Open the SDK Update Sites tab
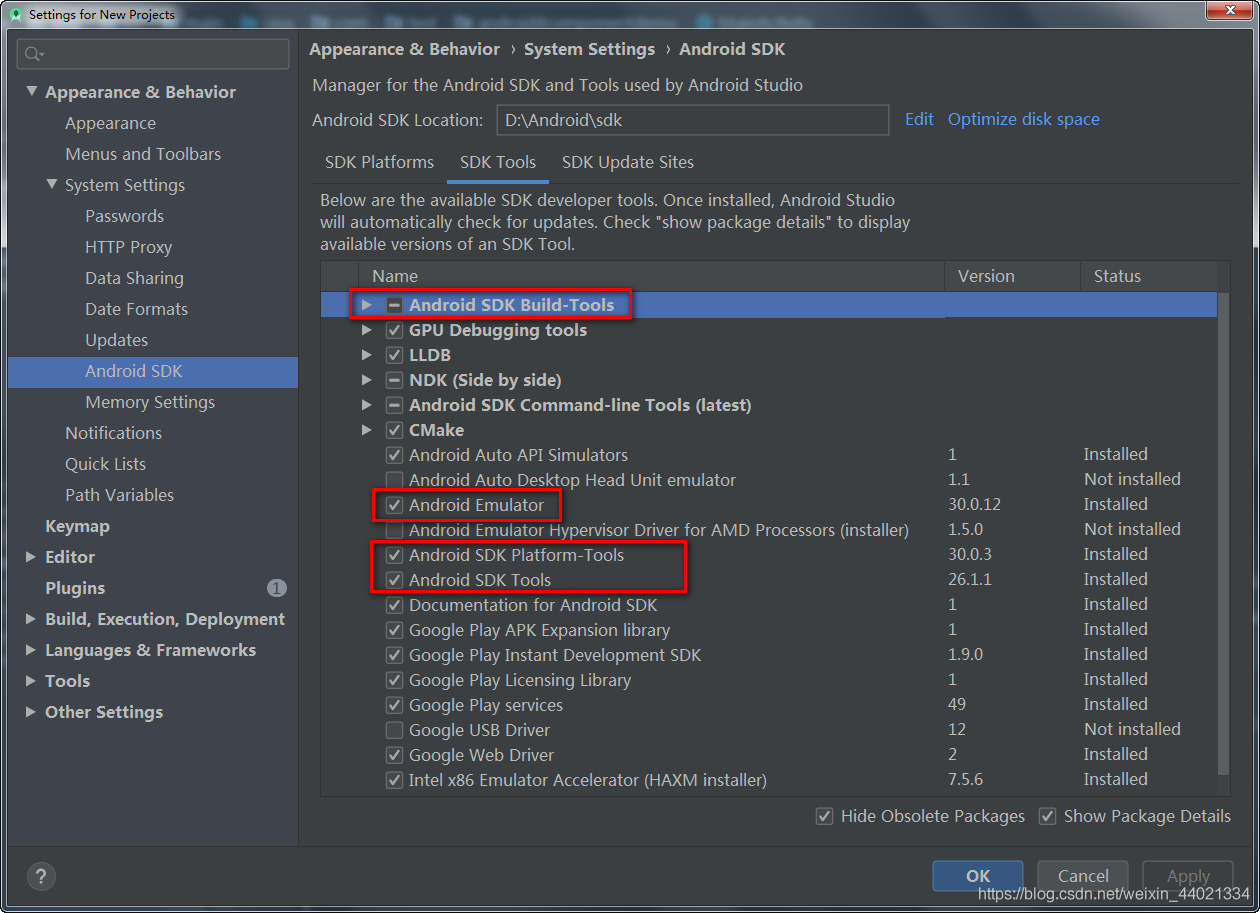This screenshot has height=913, width=1260. click(628, 162)
